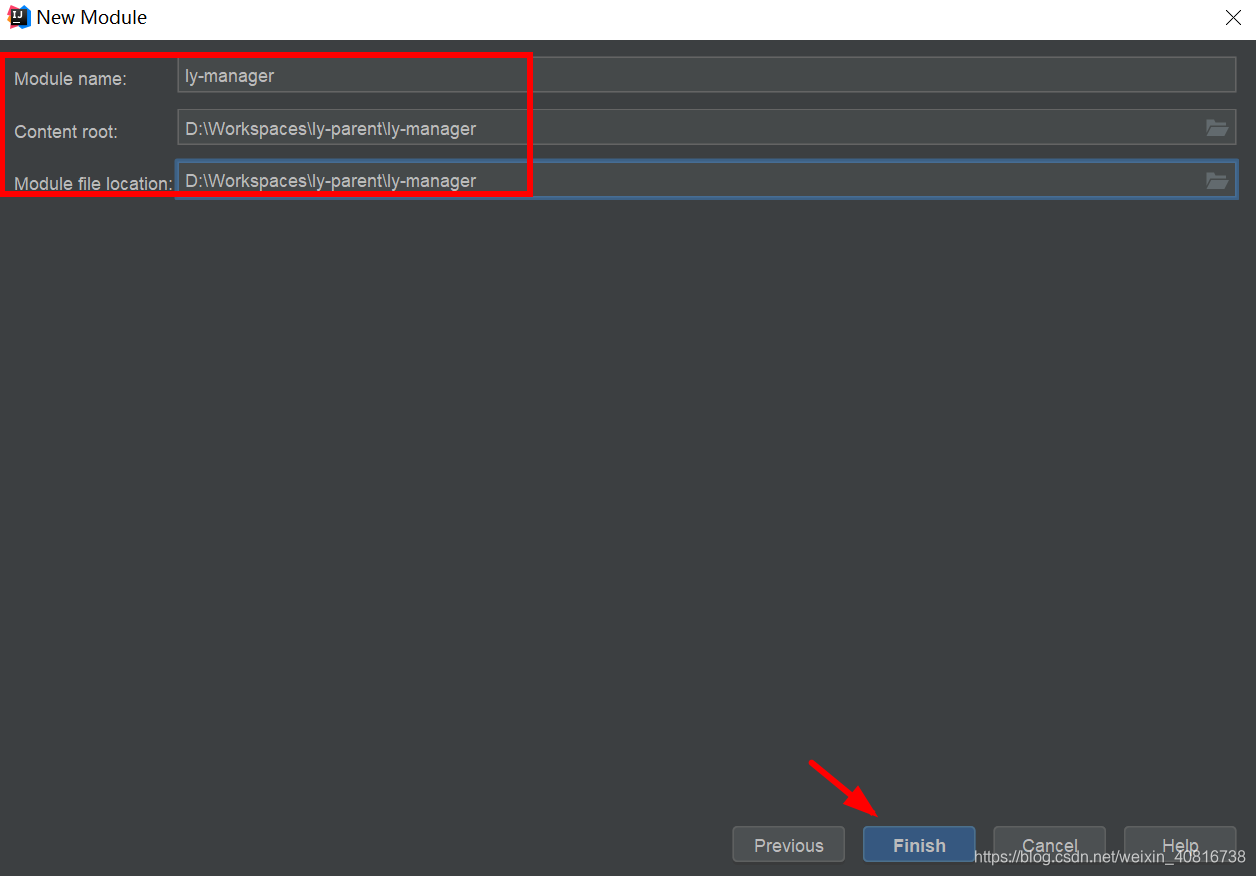Cancel the New Module dialog
This screenshot has height=876, width=1256.
[1049, 845]
